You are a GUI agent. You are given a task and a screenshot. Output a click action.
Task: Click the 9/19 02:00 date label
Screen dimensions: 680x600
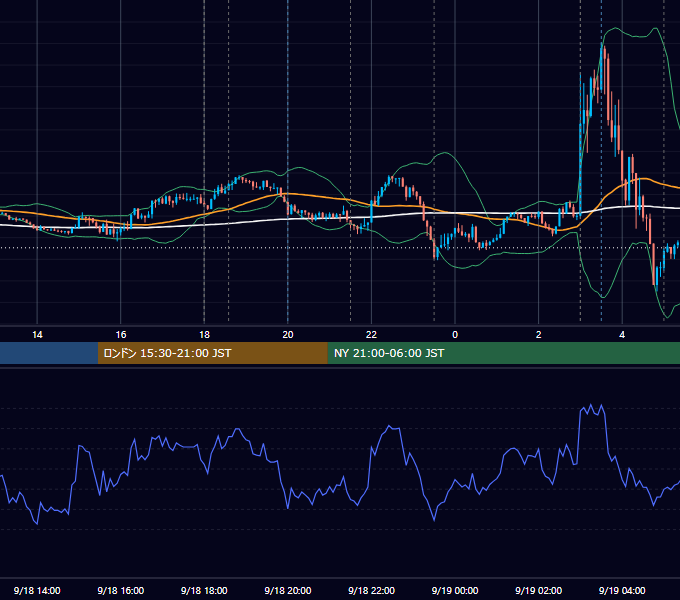[539, 590]
